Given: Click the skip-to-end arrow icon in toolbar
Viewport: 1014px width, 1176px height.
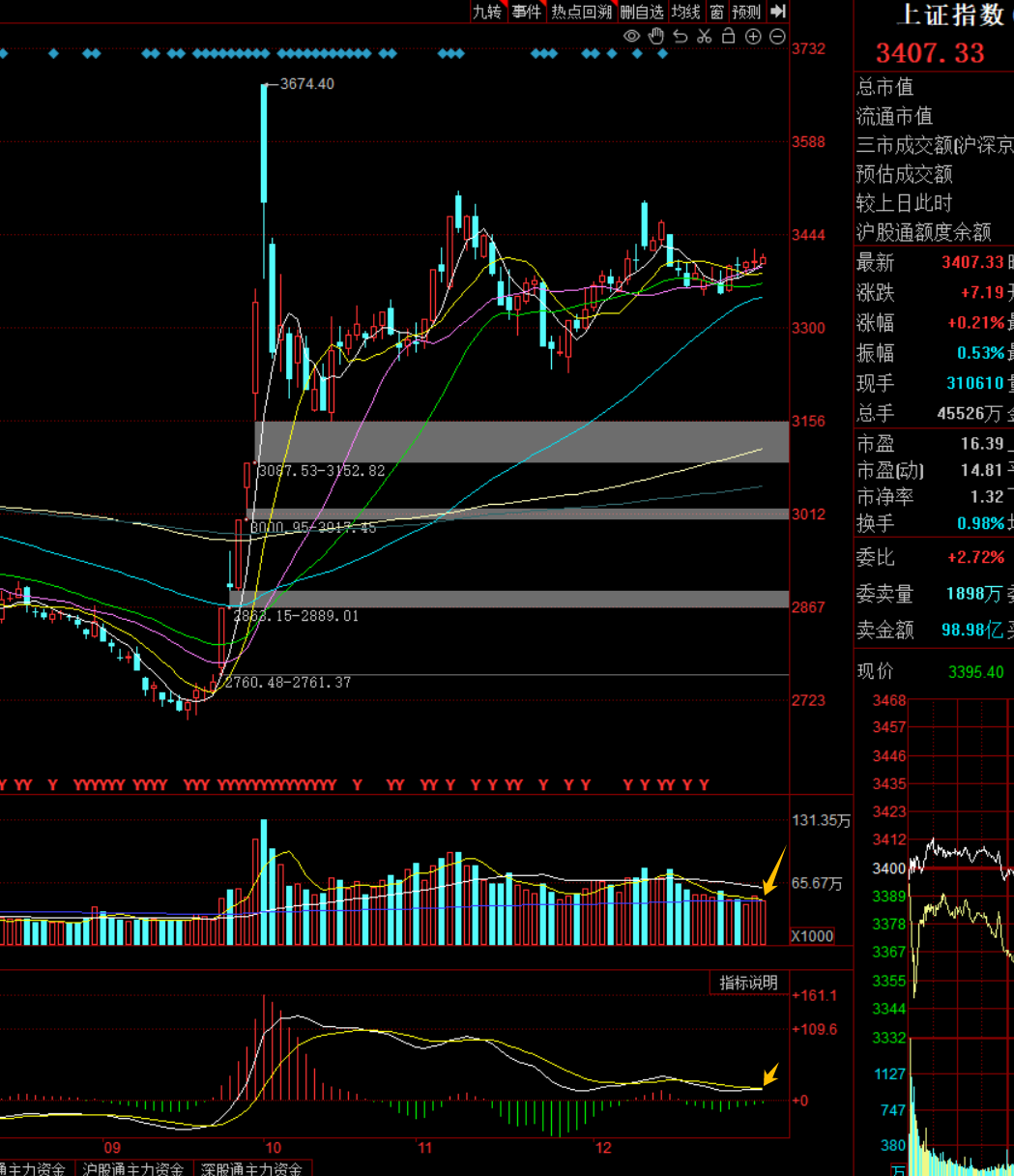Looking at the screenshot, I should coord(778,12).
